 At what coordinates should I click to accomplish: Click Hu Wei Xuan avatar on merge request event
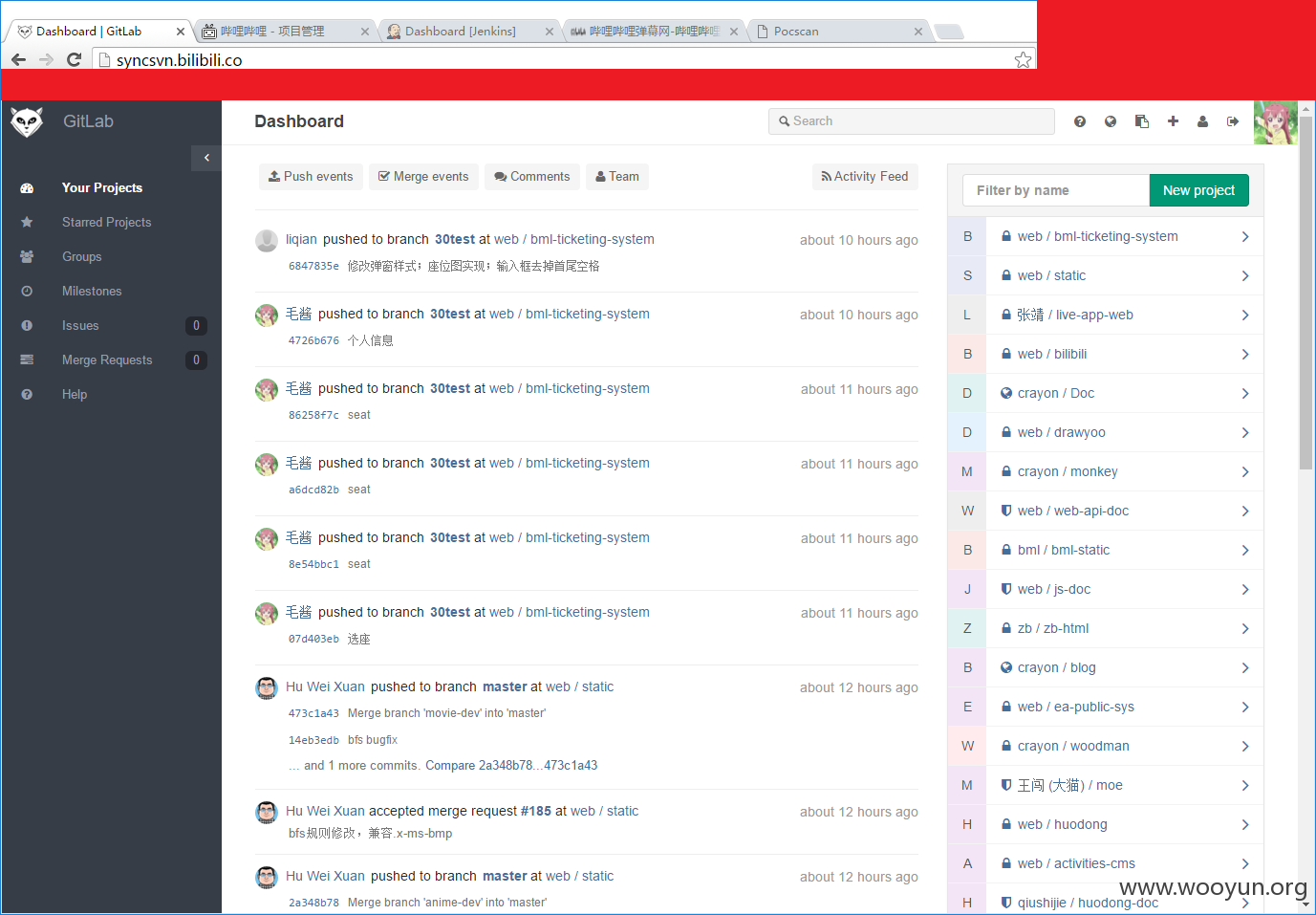click(267, 813)
